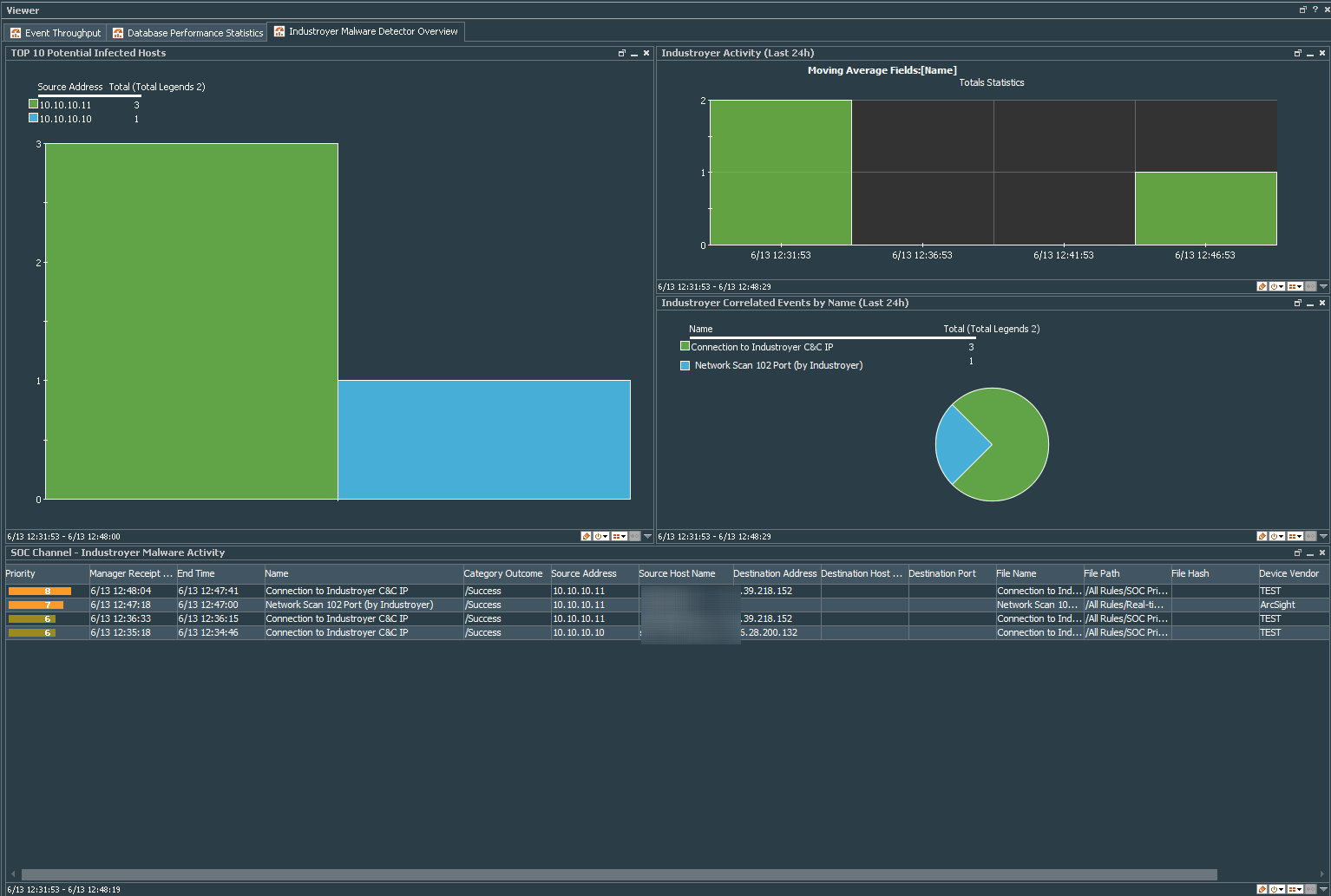Open power dropdown in Top 10 Hosts panel
This screenshot has height=896, width=1331.
[601, 536]
